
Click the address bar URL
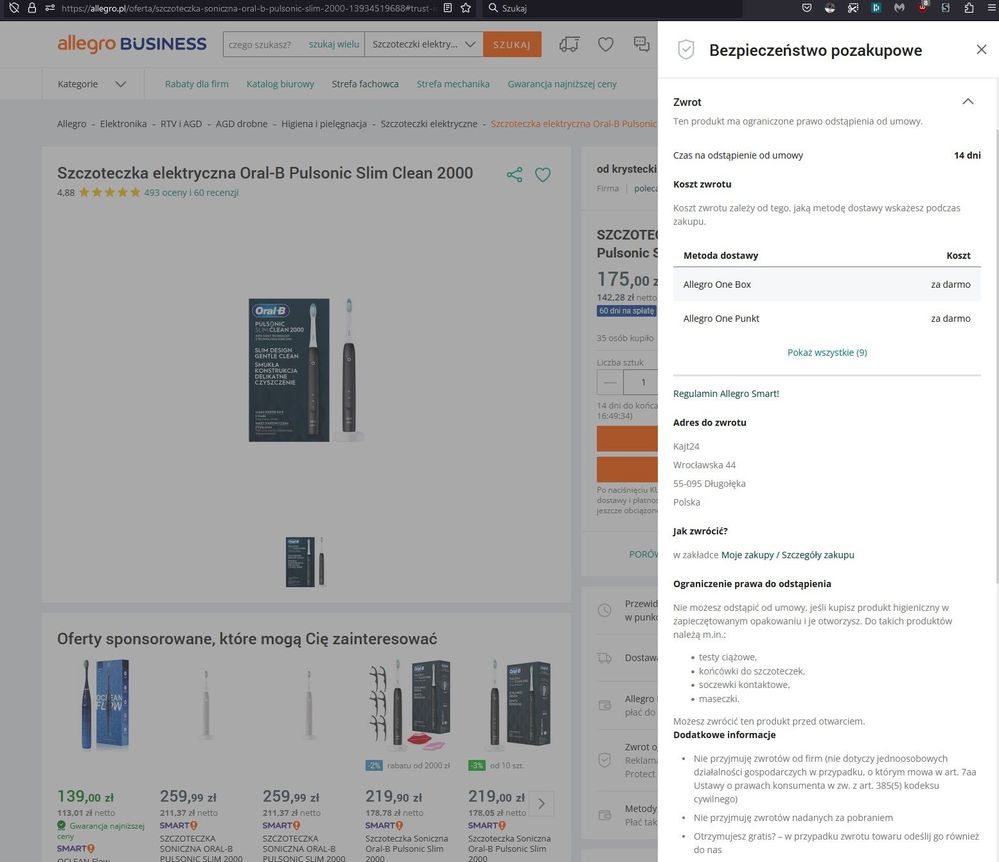(246, 8)
